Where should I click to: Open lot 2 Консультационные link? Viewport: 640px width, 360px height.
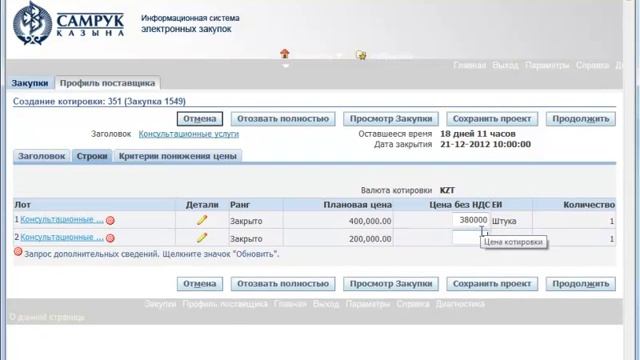(x=62, y=237)
